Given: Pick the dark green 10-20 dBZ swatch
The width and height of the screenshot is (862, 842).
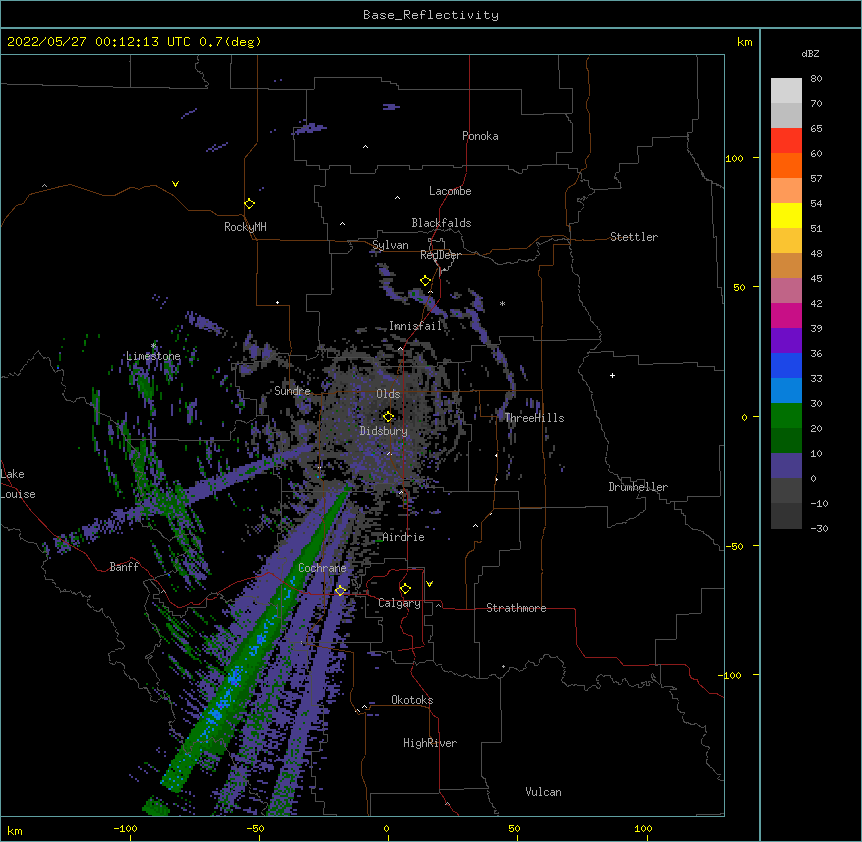Looking at the screenshot, I should [786, 441].
